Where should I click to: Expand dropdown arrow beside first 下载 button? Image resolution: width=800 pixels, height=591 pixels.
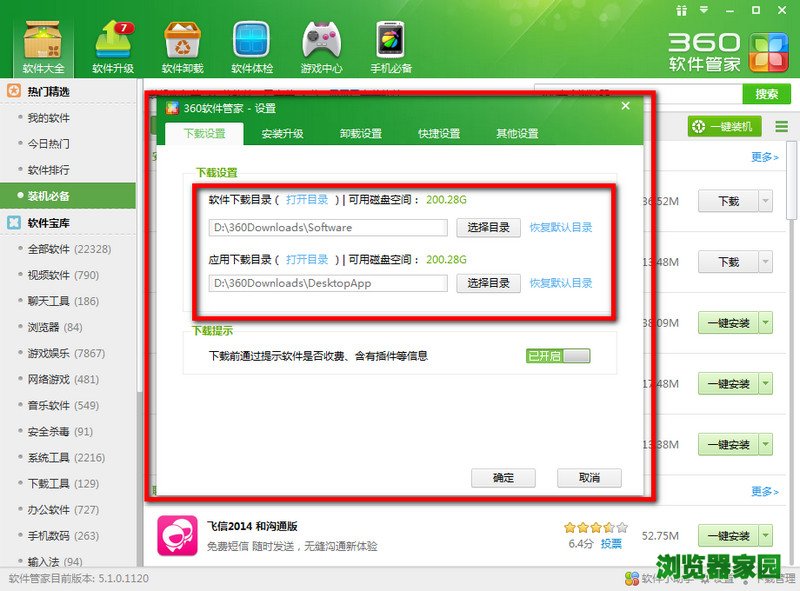tap(765, 201)
